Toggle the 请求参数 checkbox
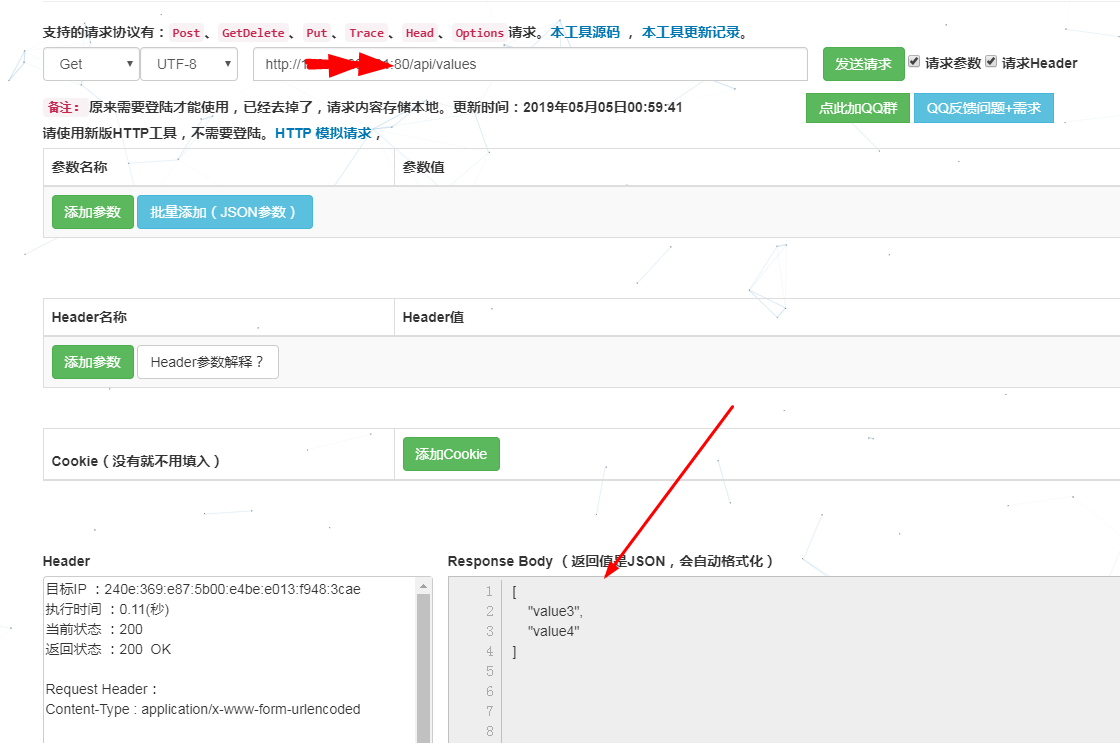The image size is (1120, 743). (x=914, y=62)
